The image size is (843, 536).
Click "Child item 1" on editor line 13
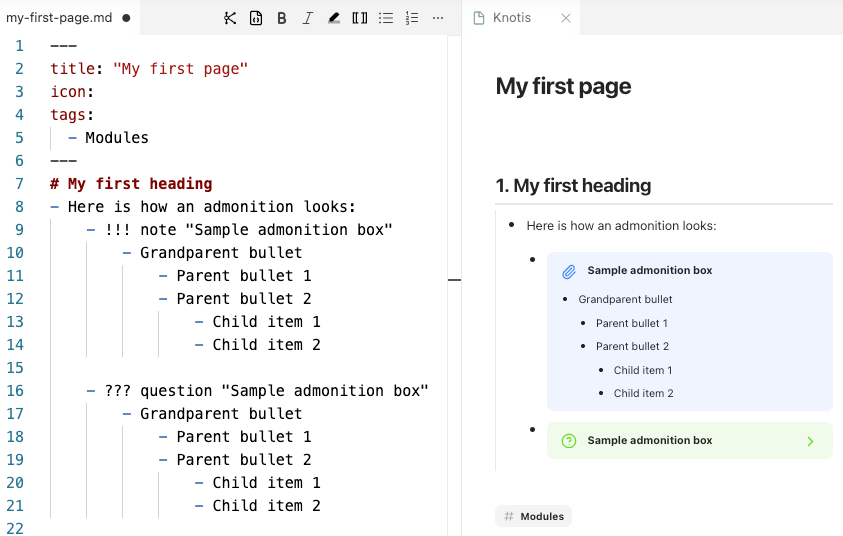click(x=267, y=322)
